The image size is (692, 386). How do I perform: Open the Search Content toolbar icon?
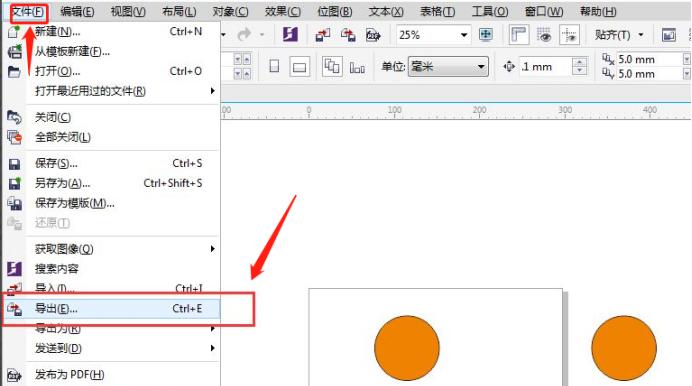(290, 34)
